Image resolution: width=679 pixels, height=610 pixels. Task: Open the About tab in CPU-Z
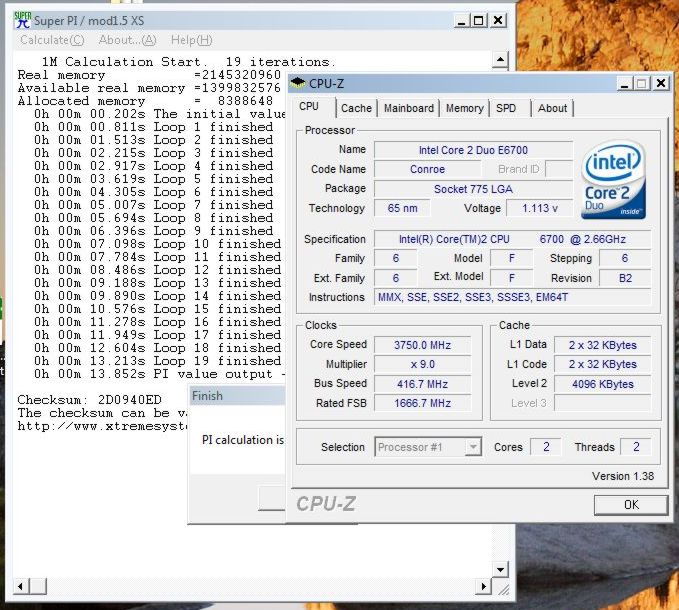click(x=552, y=108)
